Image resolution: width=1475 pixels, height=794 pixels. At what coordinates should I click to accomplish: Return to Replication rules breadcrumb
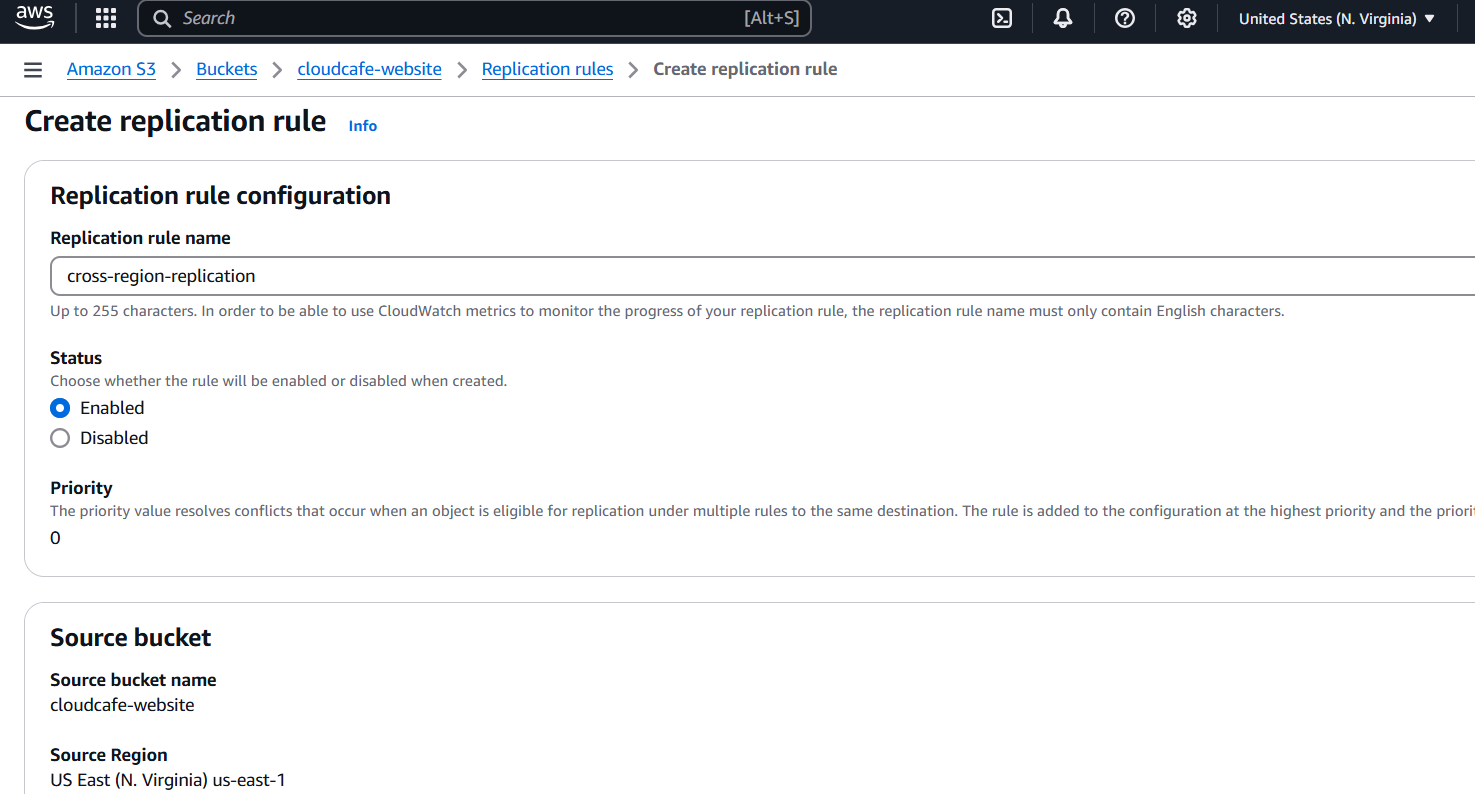pyautogui.click(x=548, y=69)
